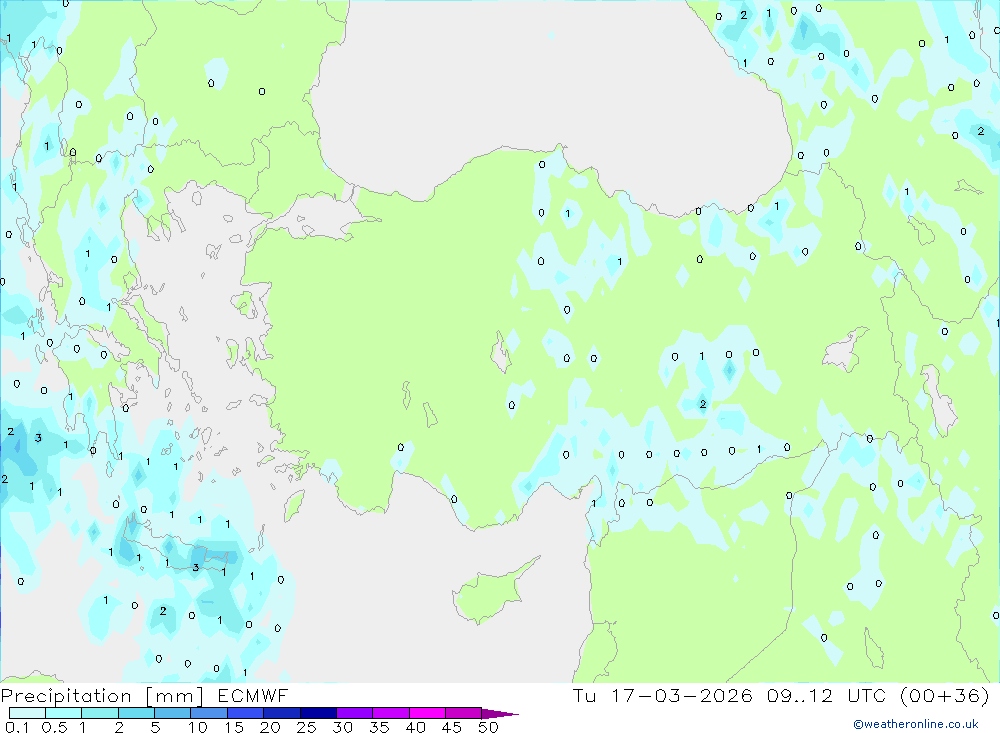This screenshot has width=1000, height=733.
Task: Click the 1–2 mm legend color box
Action: pyautogui.click(x=100, y=713)
